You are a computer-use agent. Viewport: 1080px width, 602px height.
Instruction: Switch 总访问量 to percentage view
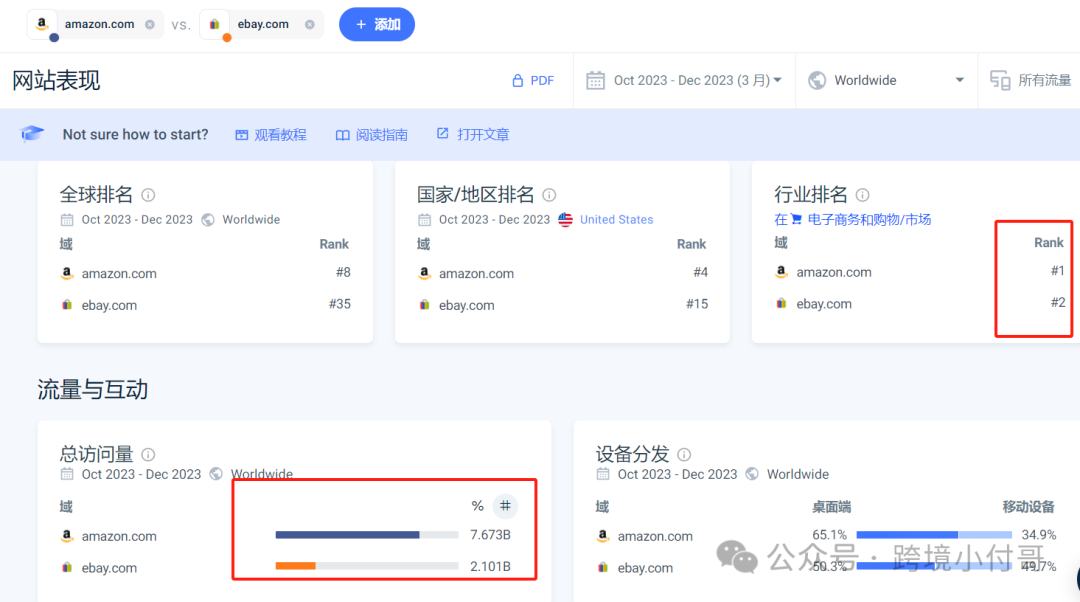pyautogui.click(x=477, y=506)
